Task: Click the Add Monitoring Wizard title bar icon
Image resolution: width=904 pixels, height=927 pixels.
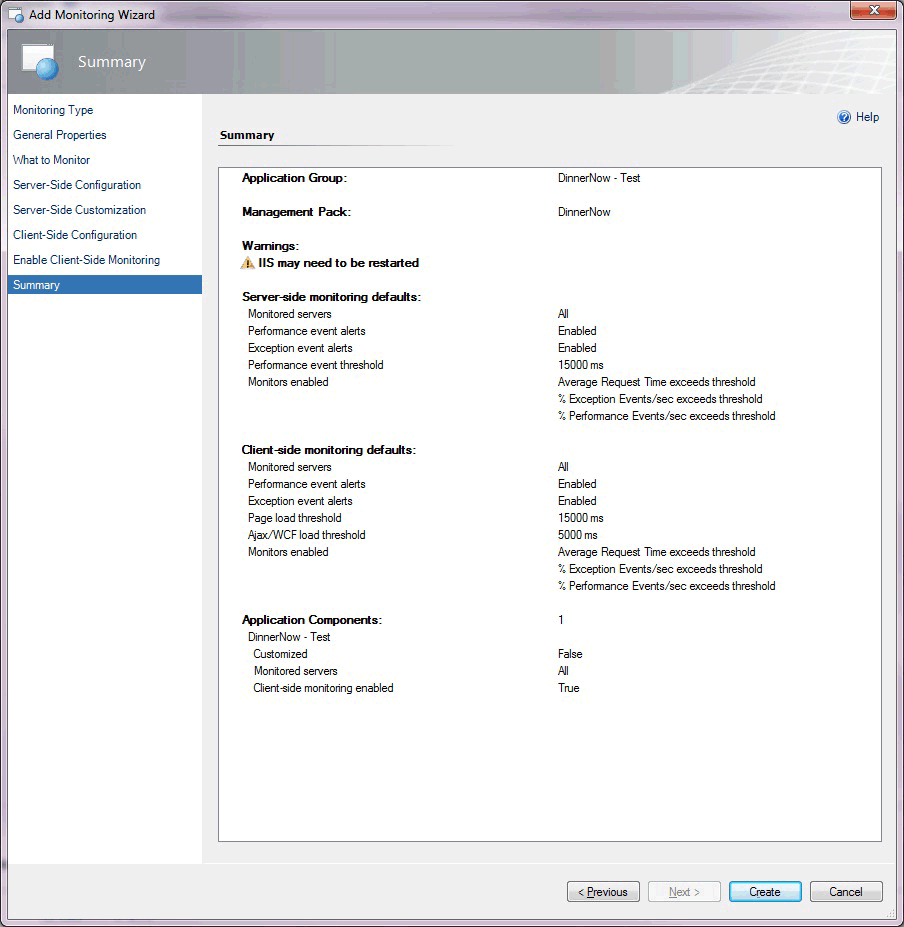Action: (x=13, y=14)
